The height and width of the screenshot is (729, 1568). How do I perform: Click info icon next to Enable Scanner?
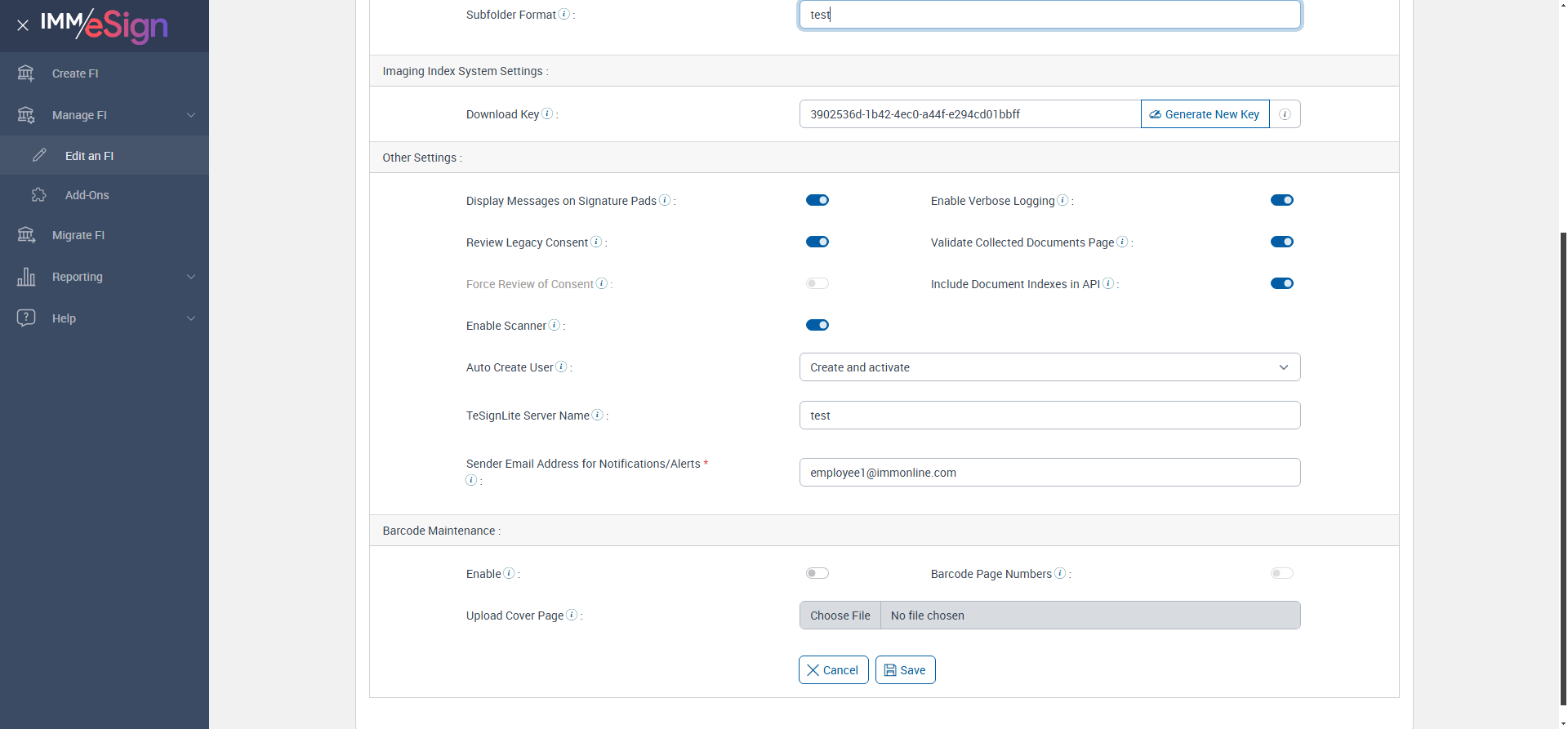pos(555,325)
